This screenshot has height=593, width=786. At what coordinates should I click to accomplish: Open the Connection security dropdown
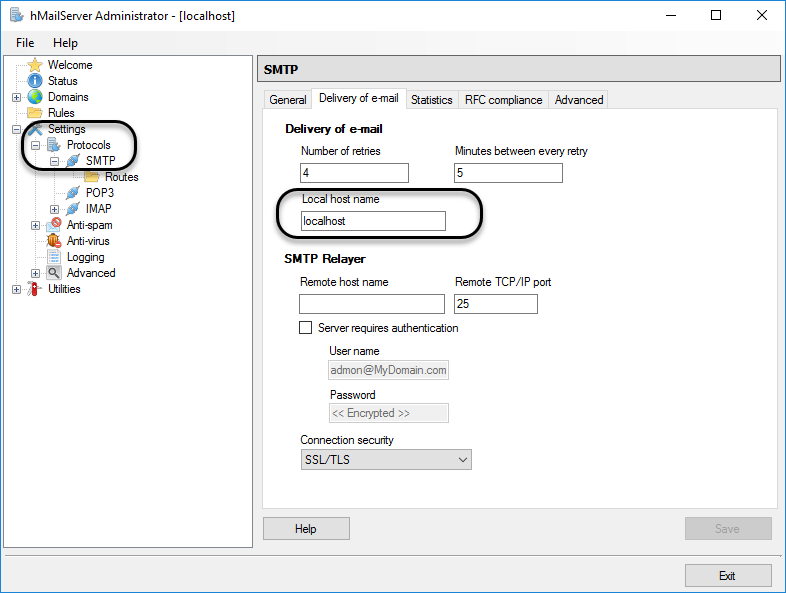(x=386, y=460)
